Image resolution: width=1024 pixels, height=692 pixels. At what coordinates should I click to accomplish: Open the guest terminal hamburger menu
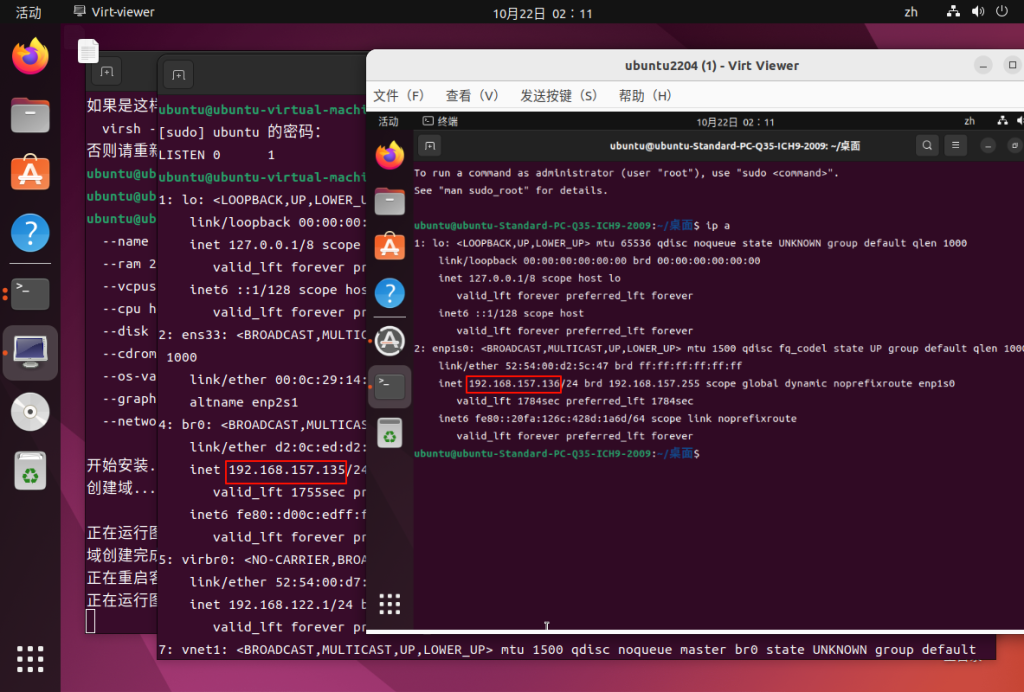(957, 146)
